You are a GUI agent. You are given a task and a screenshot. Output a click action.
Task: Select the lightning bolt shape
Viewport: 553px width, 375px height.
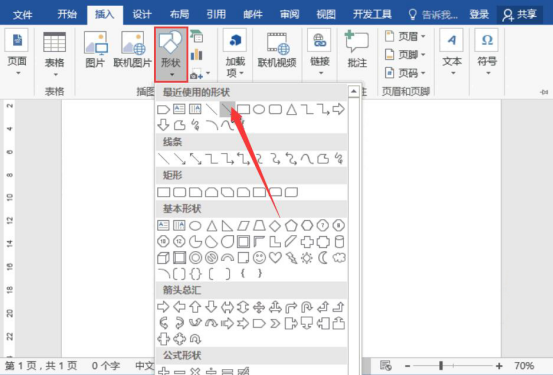tap(291, 258)
